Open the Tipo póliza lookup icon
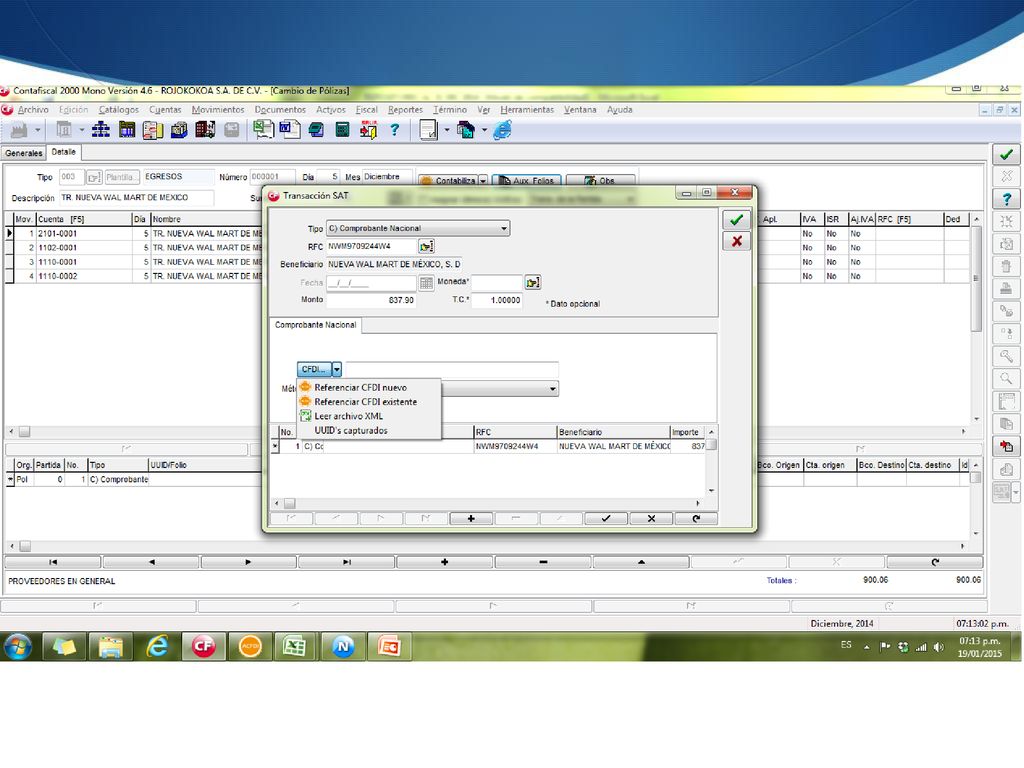Screen dimensions: 1024x768 tap(94, 177)
